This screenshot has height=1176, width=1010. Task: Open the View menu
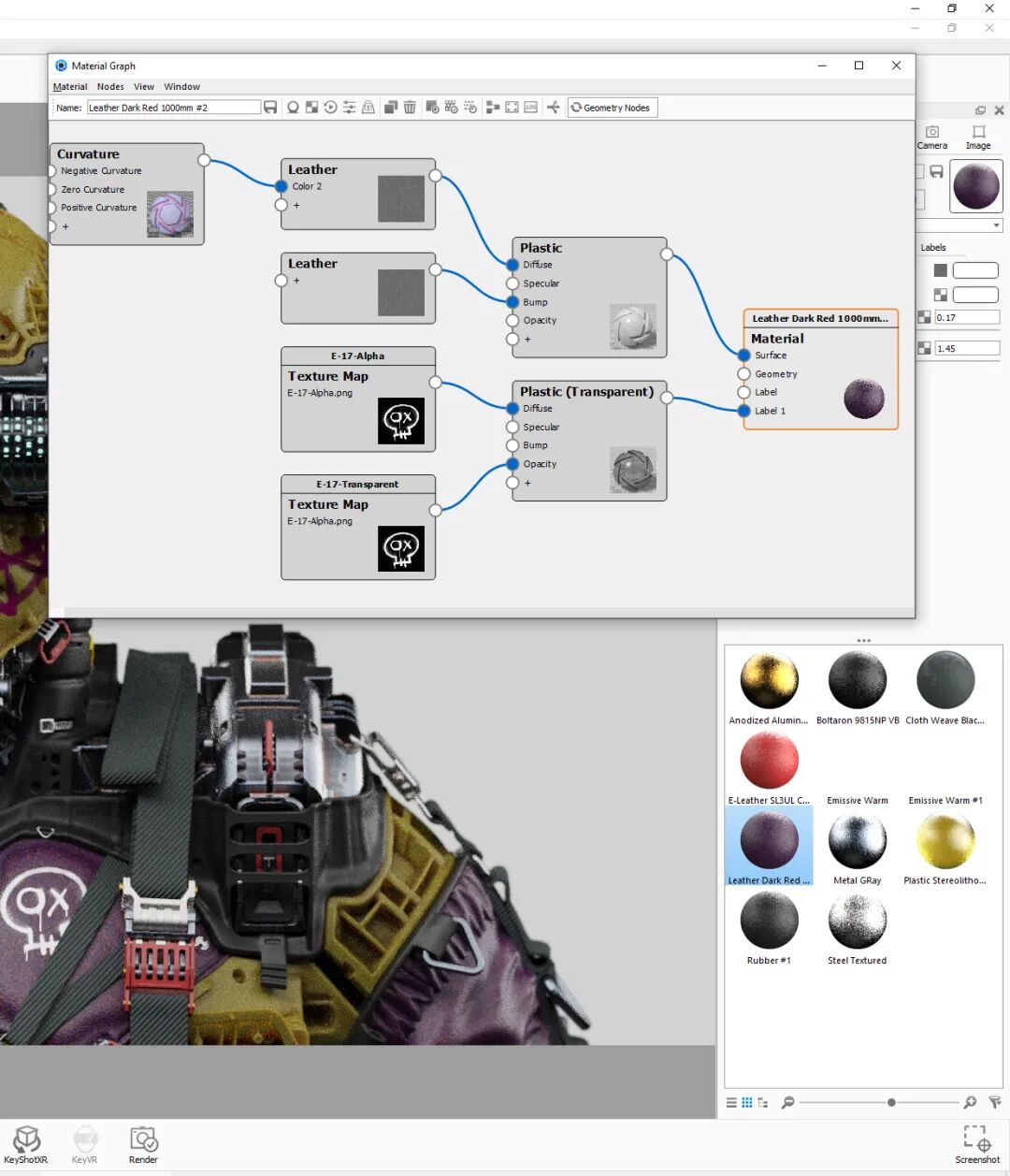[x=144, y=87]
